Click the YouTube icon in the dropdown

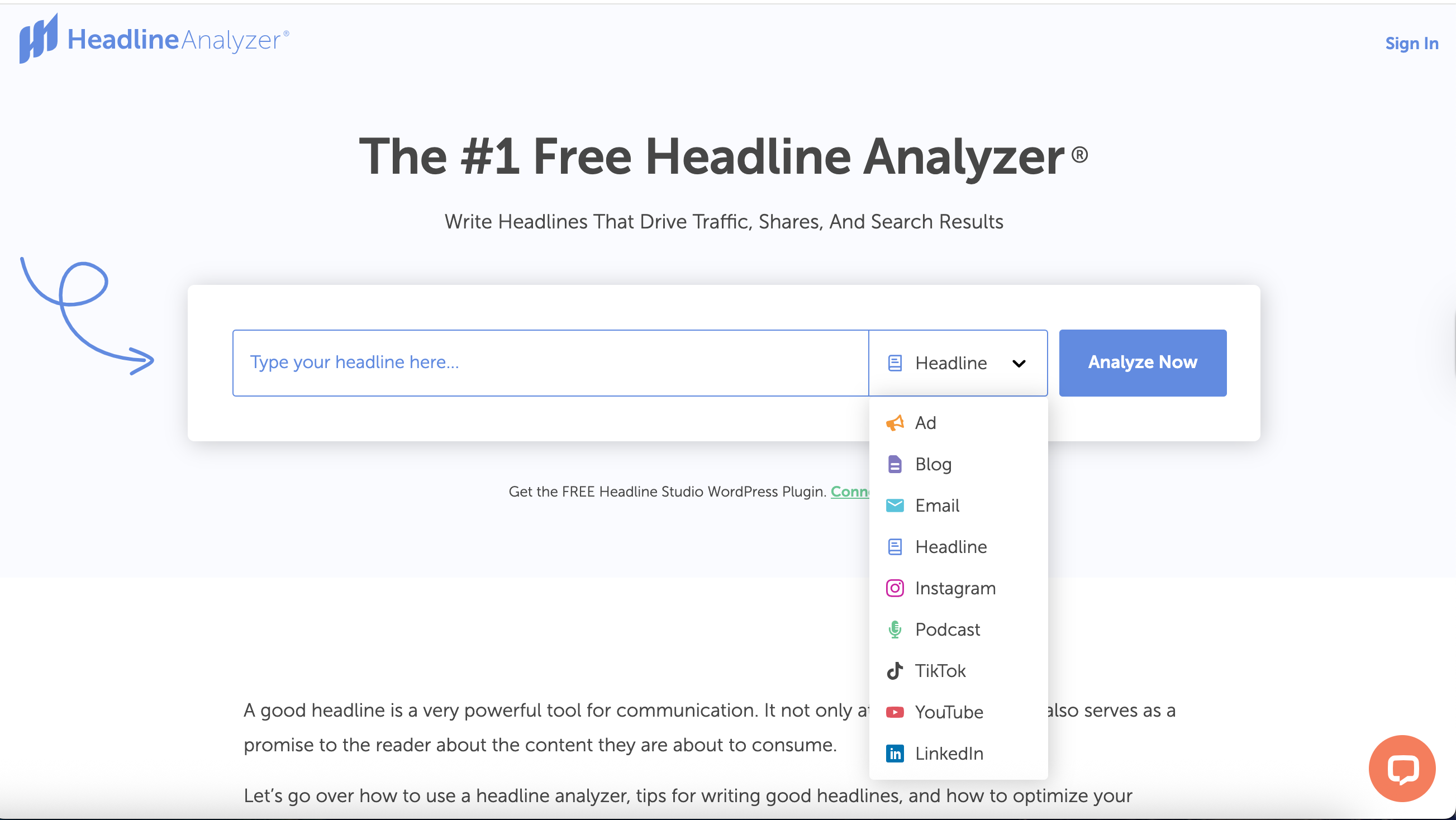[894, 712]
